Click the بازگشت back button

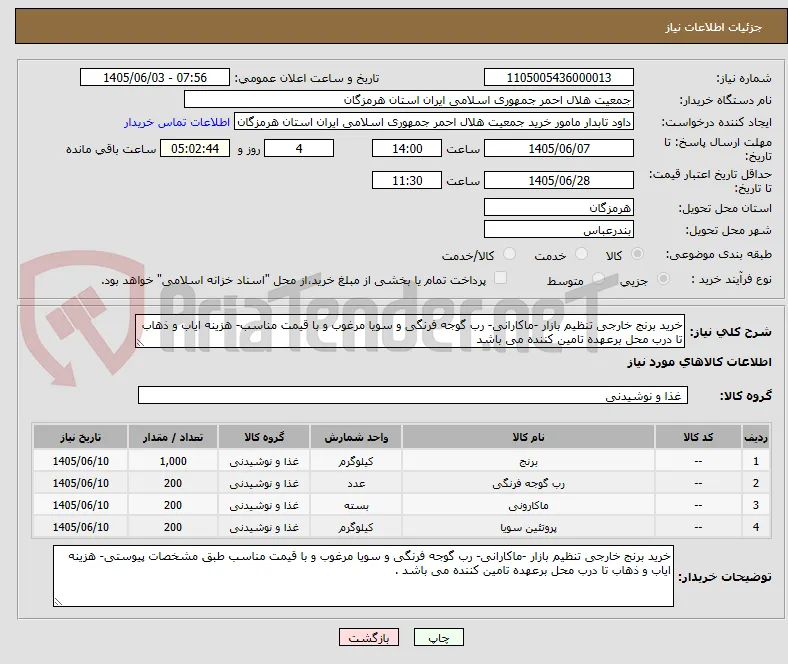(369, 637)
